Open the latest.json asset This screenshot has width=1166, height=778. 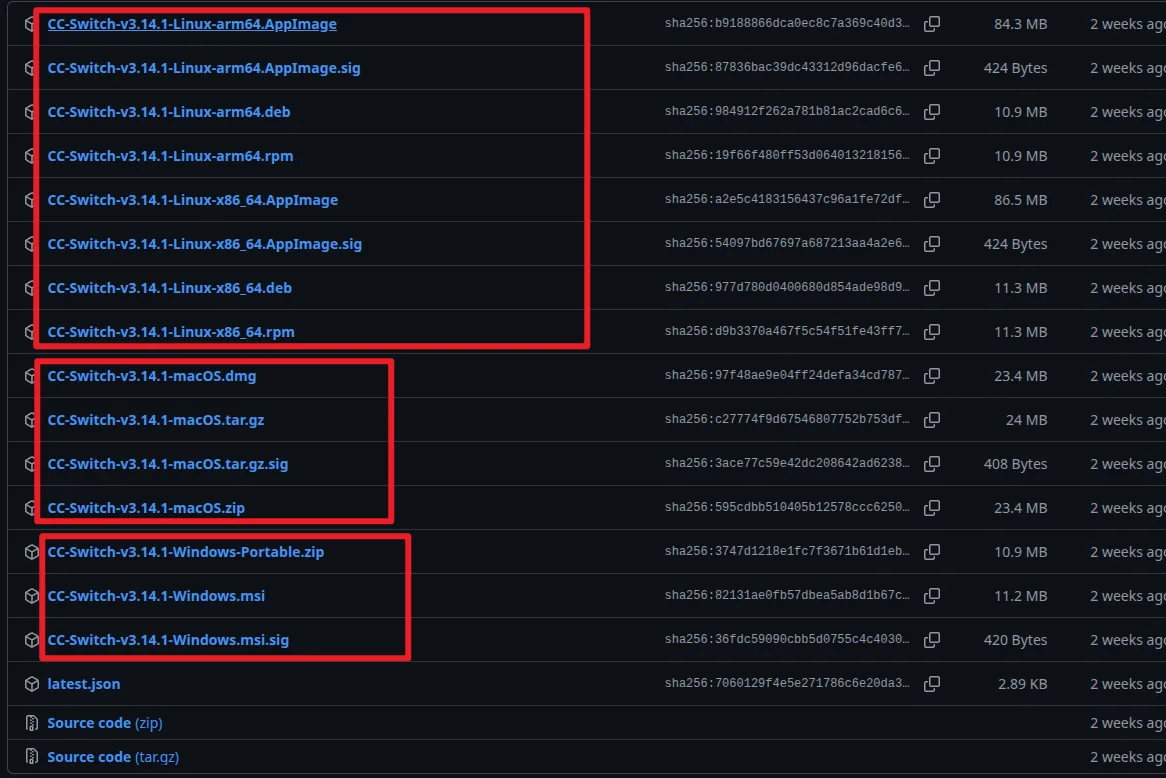(x=84, y=684)
